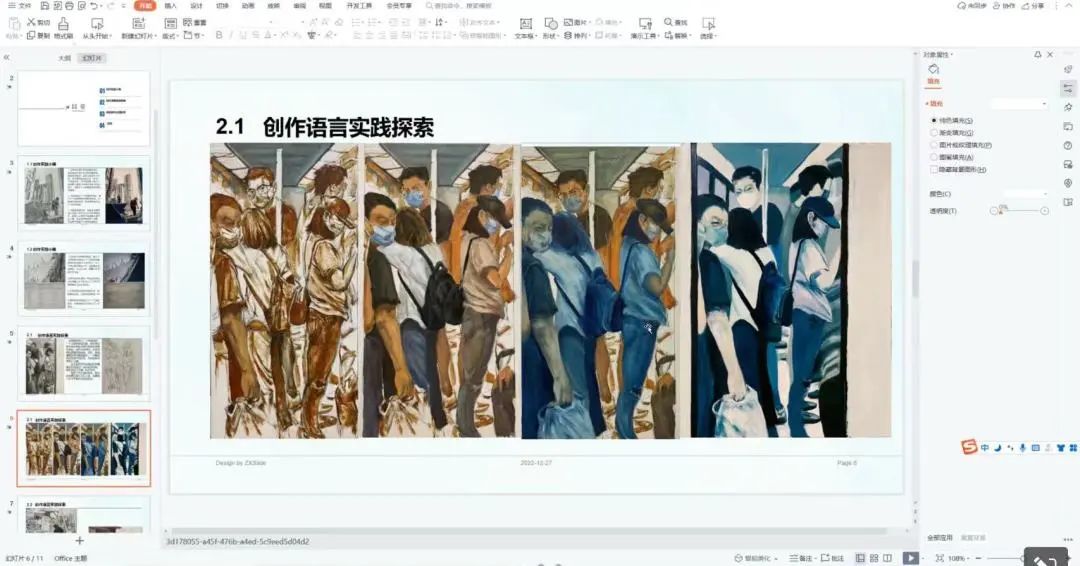
Task: Switch to the Insert (插入) ribbon tab
Action: click(x=171, y=6)
